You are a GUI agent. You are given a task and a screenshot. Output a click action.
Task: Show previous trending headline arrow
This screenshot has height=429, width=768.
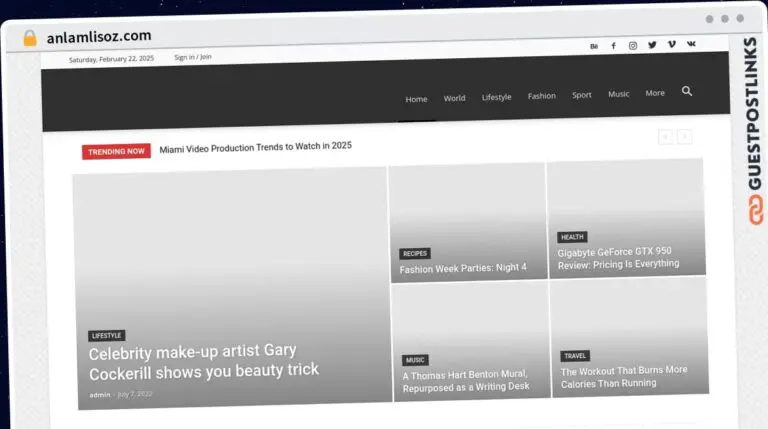(x=666, y=137)
